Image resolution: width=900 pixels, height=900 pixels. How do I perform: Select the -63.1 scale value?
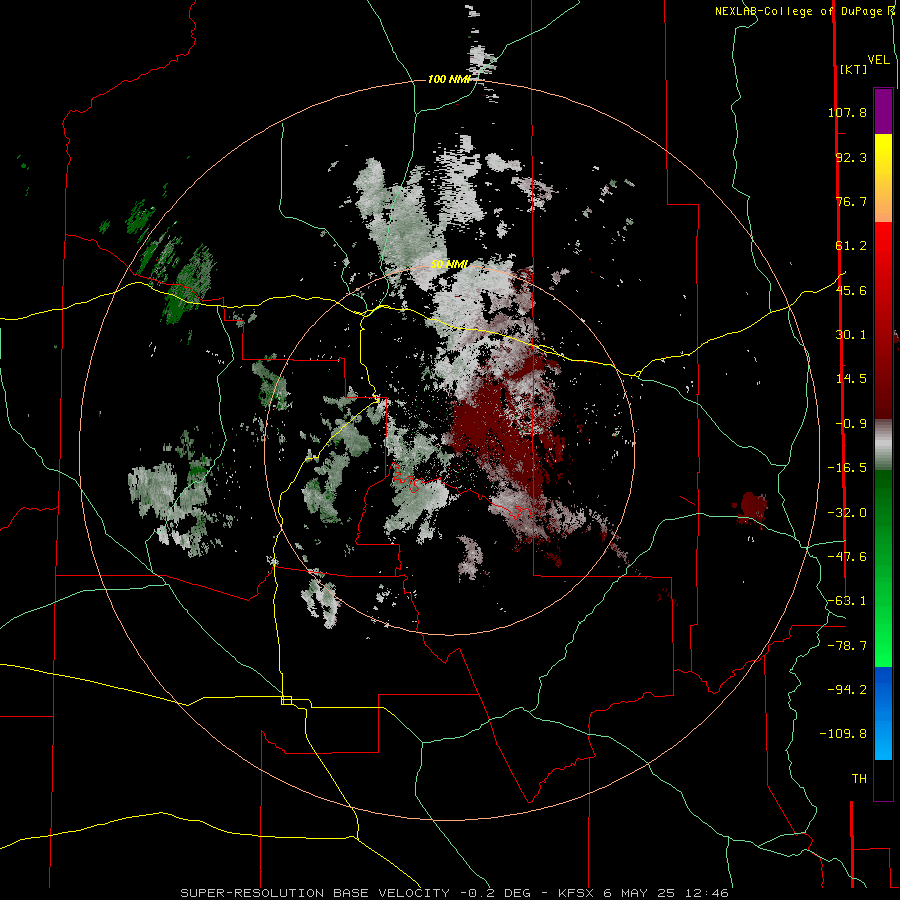tap(847, 601)
